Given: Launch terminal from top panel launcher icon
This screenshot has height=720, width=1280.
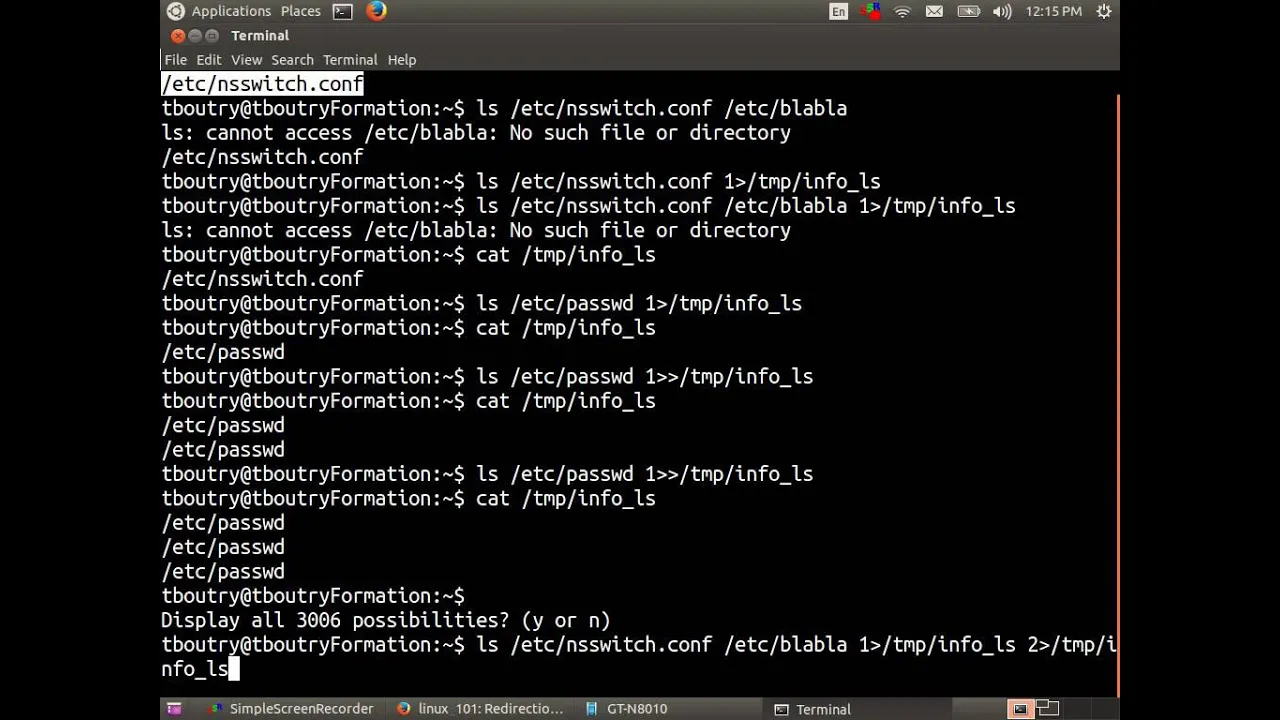Looking at the screenshot, I should [x=343, y=11].
